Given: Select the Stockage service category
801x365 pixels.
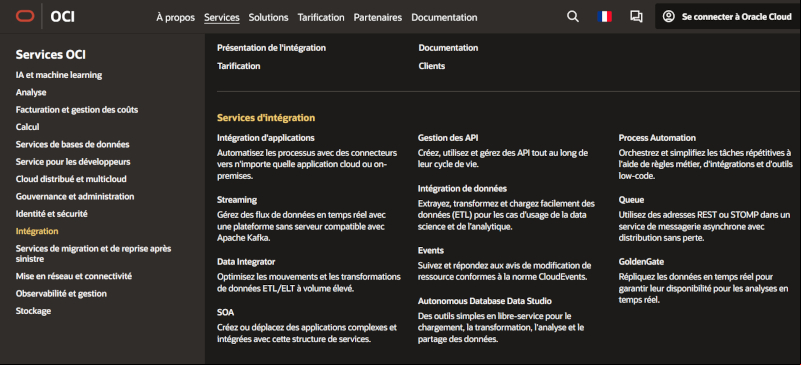Looking at the screenshot, I should (33, 311).
